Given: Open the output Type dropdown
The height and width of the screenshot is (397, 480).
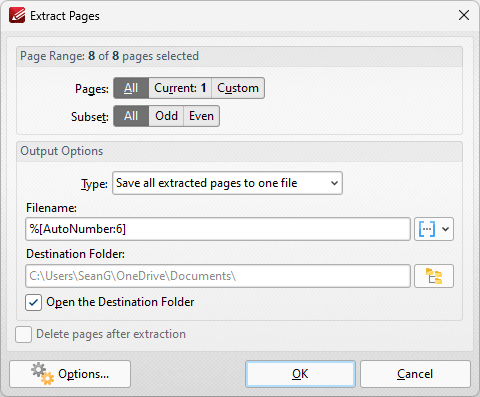Looking at the screenshot, I should click(227, 183).
